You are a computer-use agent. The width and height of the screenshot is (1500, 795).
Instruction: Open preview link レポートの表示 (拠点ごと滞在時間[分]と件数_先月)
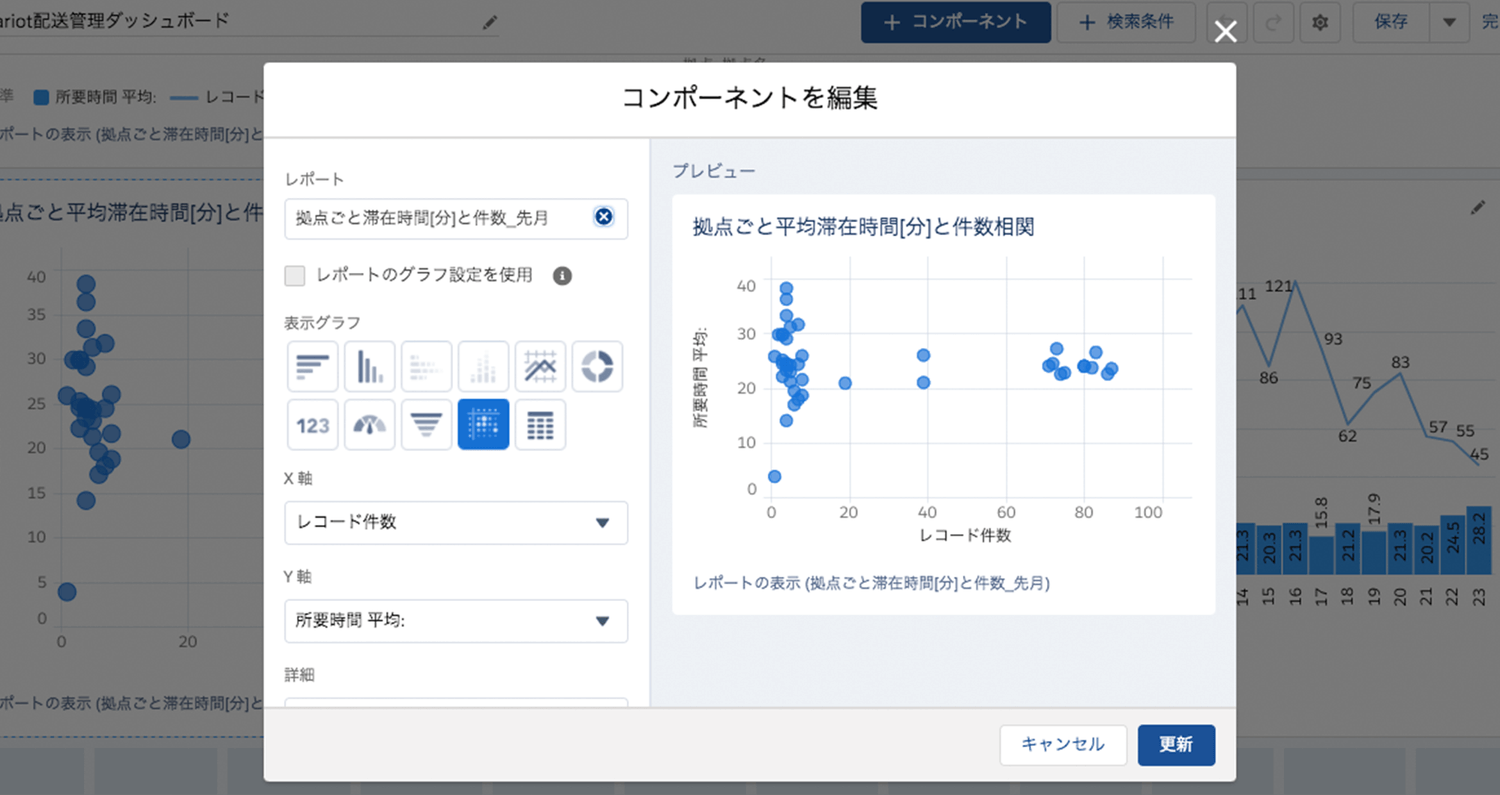(871, 582)
